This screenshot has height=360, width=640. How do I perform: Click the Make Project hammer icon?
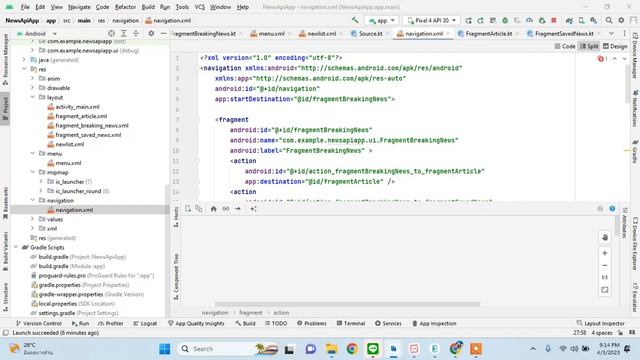tap(355, 20)
